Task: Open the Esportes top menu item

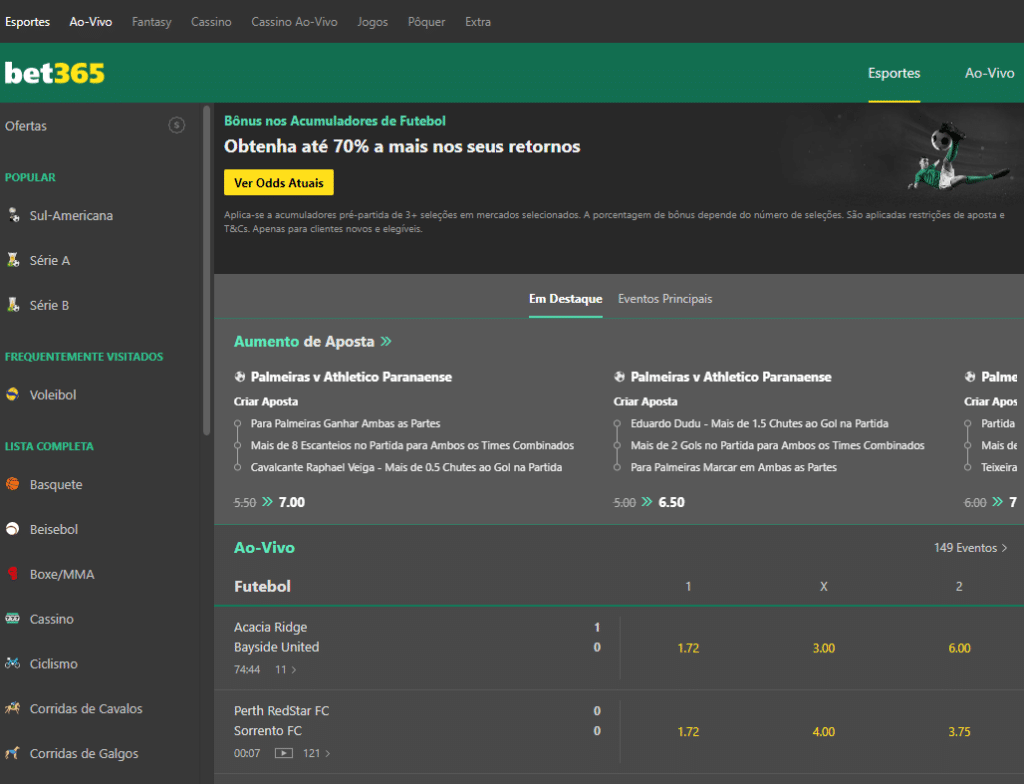Action: [x=27, y=22]
